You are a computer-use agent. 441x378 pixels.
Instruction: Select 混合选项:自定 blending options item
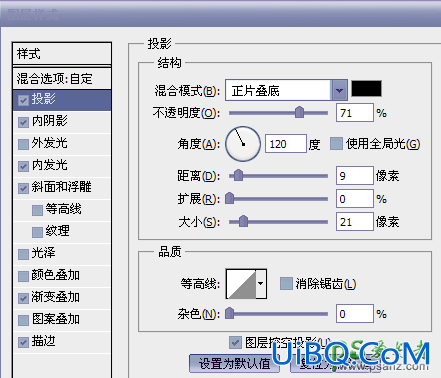click(x=62, y=79)
